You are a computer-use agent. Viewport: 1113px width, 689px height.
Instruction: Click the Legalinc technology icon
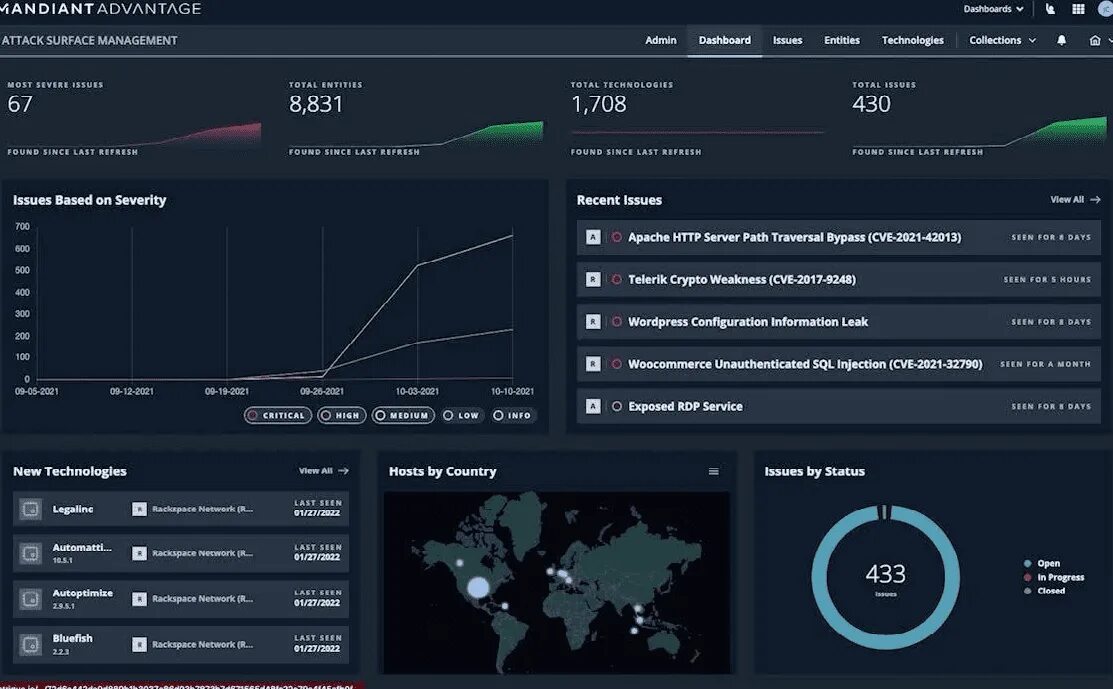click(31, 509)
